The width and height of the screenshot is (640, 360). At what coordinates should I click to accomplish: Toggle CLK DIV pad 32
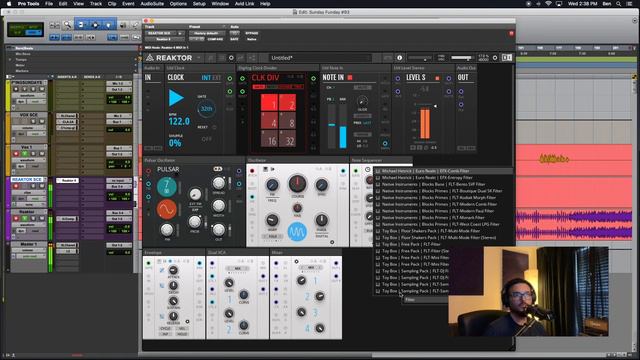(x=287, y=138)
